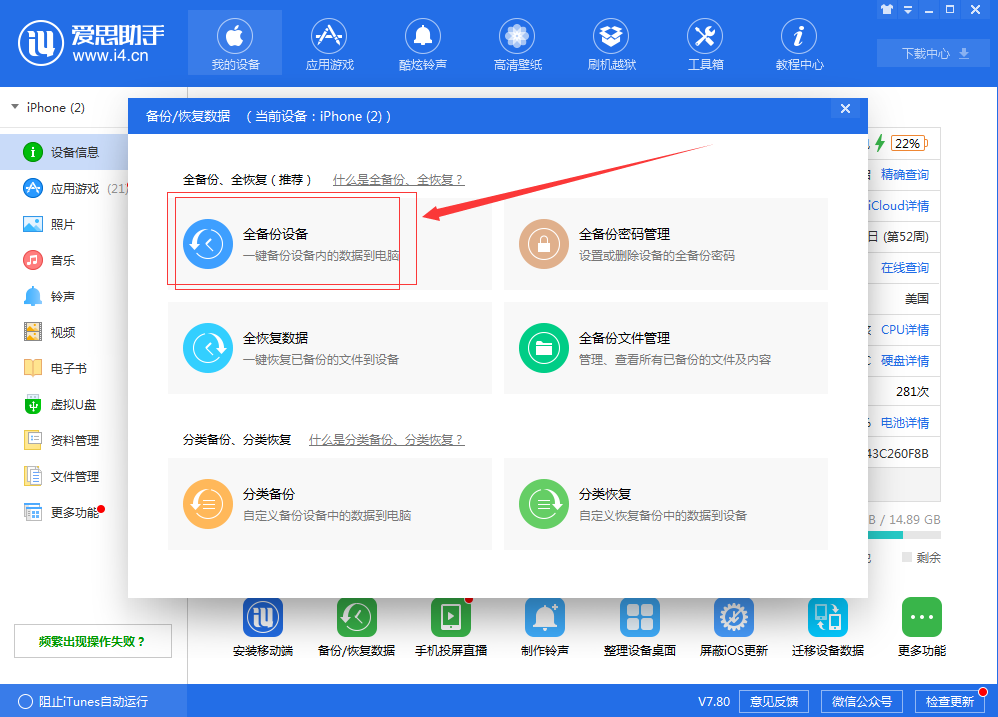Click the storage usage bar
Screen dimensions: 998x717
904,535
